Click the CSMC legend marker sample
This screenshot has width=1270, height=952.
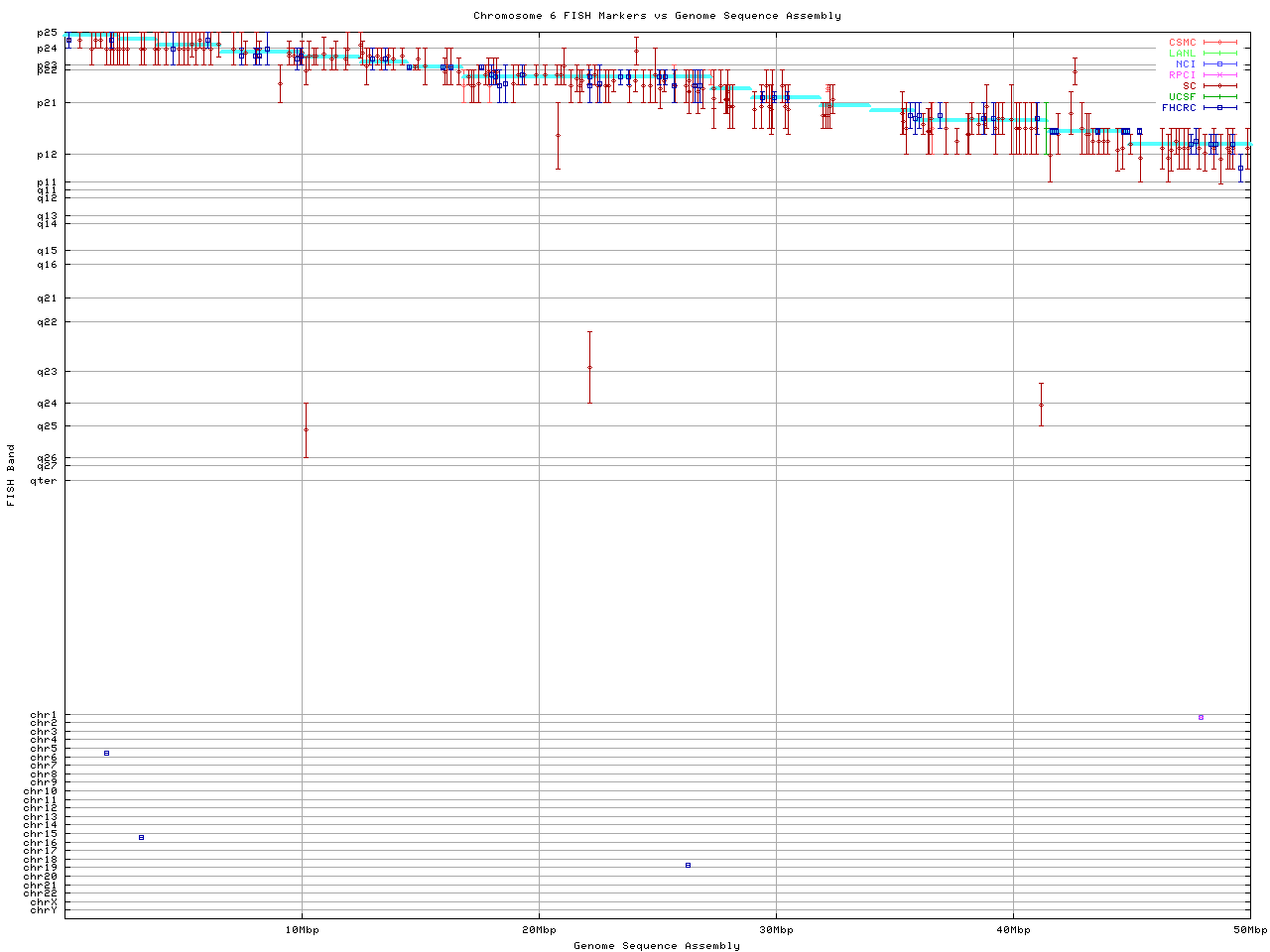pos(1219,43)
